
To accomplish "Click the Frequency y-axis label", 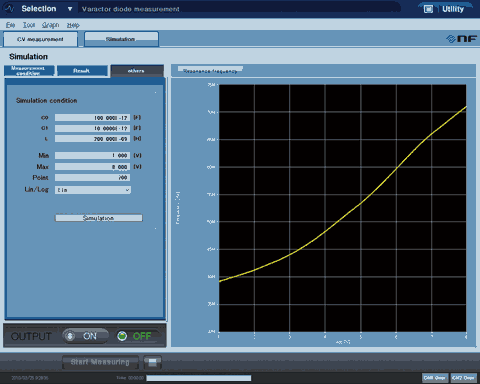I will [178, 208].
